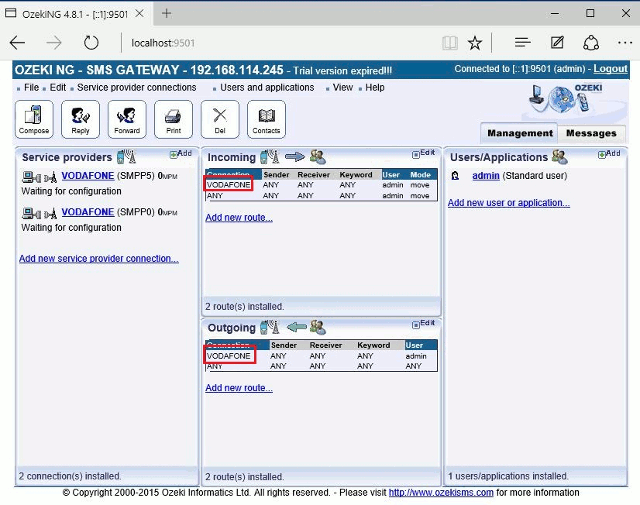Click Add new service provider connection

click(99, 259)
